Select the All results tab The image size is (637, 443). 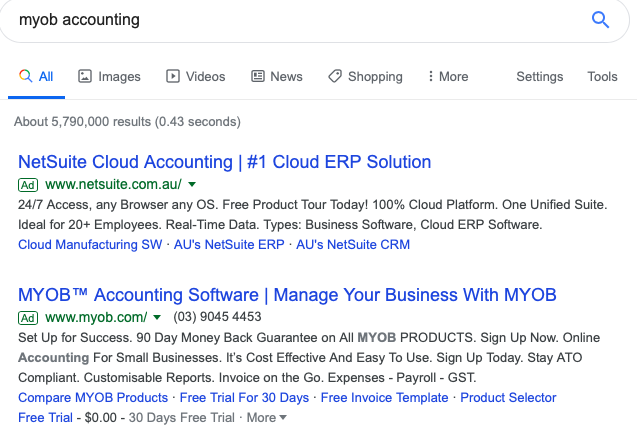[37, 76]
